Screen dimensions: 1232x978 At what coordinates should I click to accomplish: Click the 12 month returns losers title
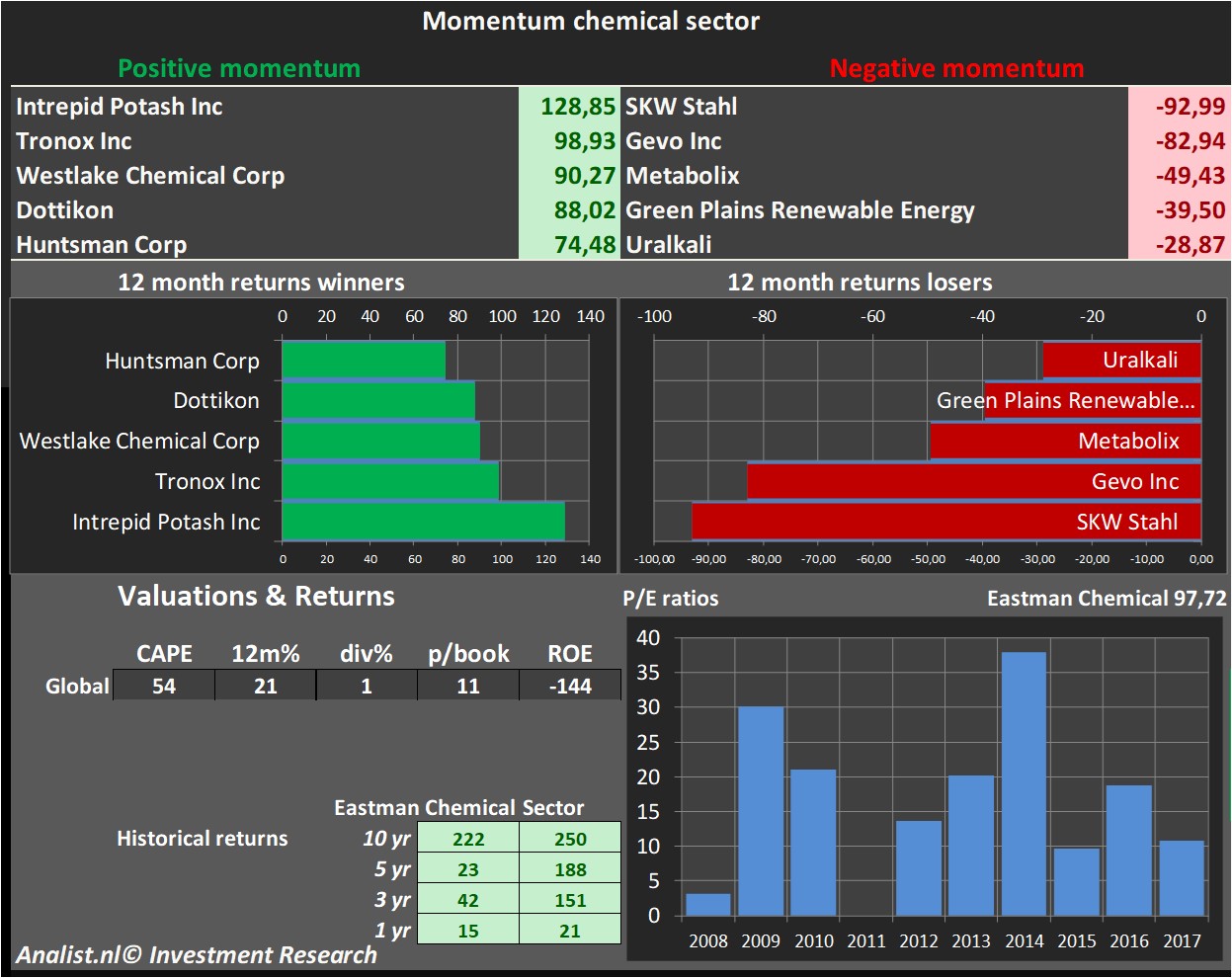tap(860, 283)
